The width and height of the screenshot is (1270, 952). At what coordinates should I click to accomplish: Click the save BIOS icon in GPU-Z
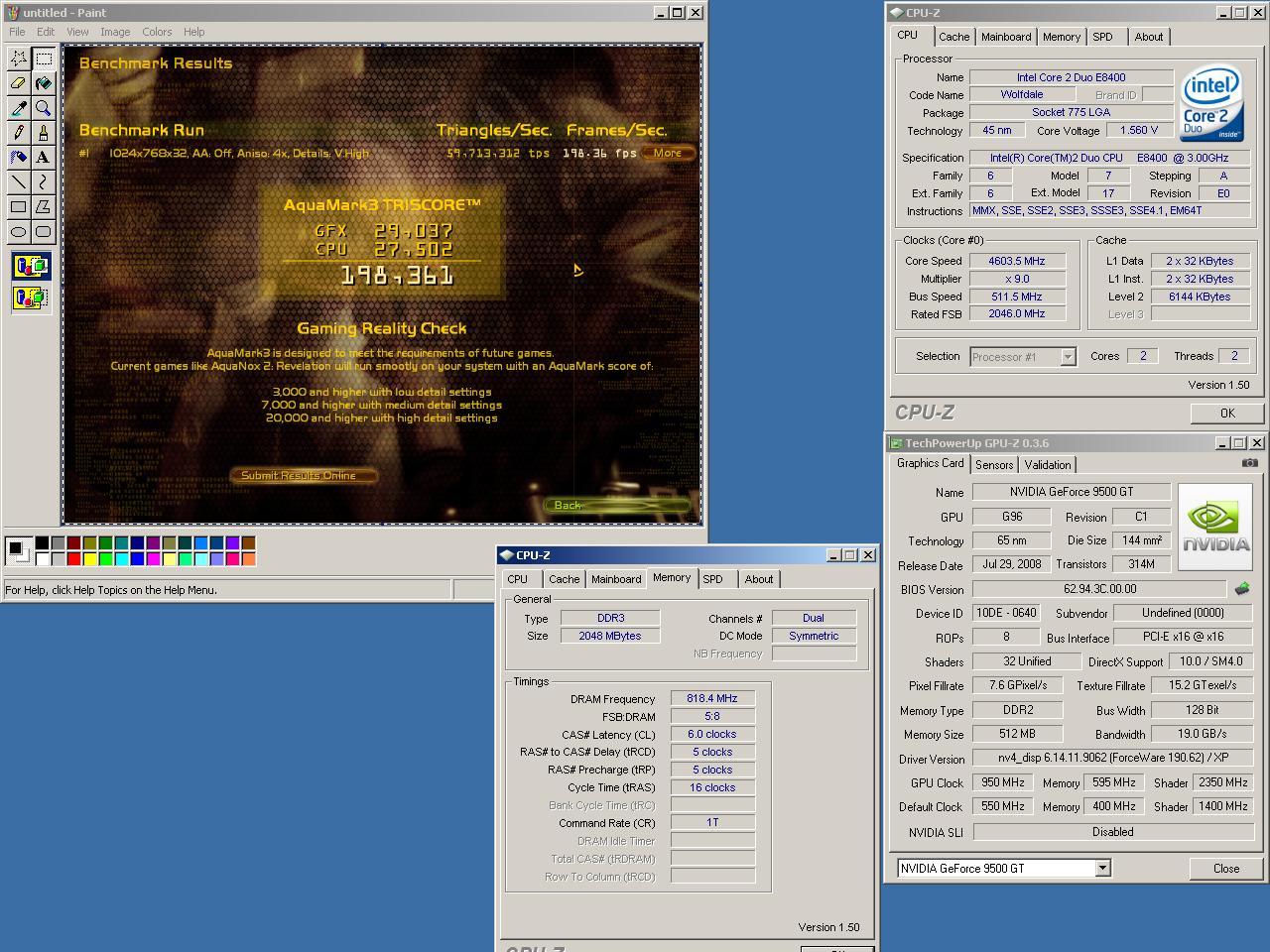tap(1242, 589)
